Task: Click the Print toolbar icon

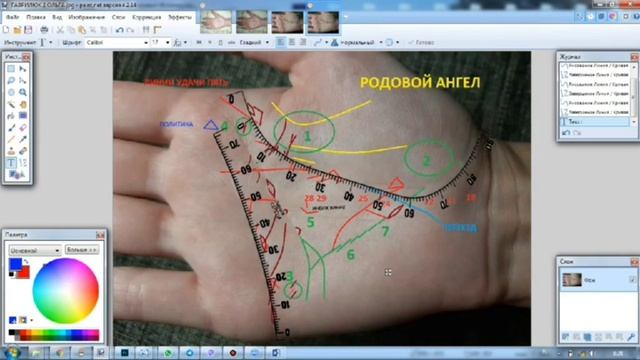Action: [44, 30]
